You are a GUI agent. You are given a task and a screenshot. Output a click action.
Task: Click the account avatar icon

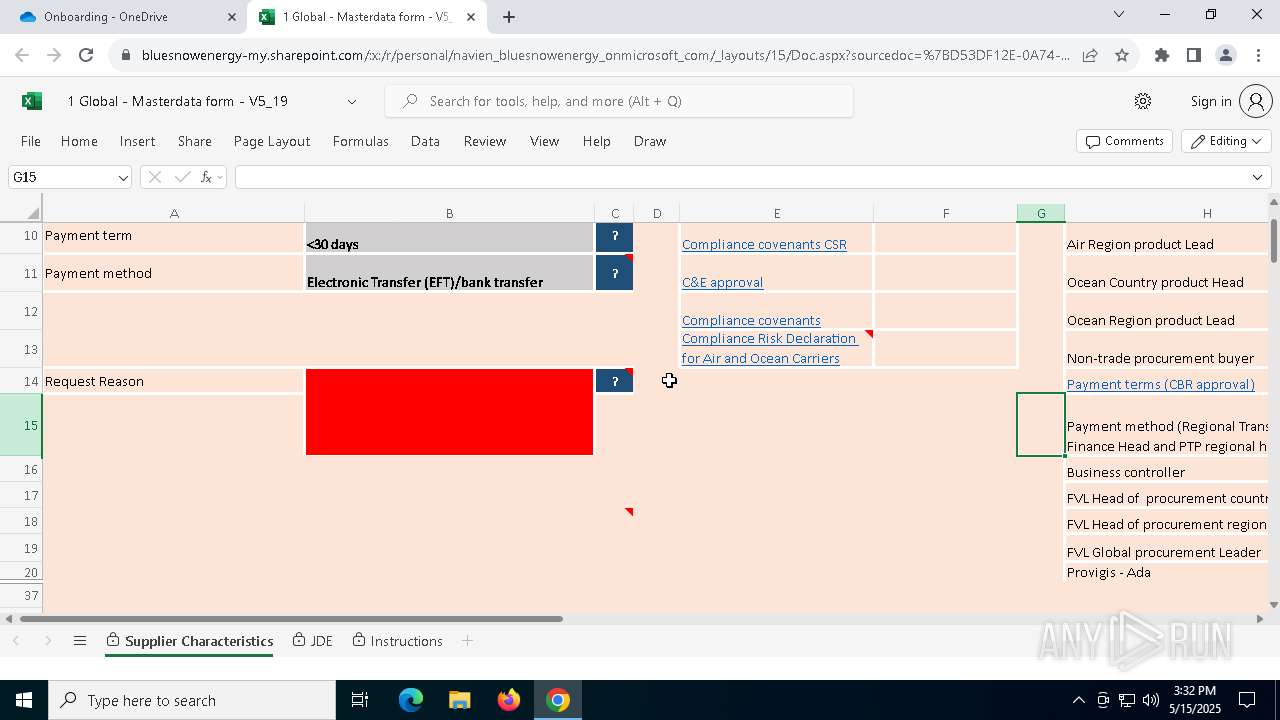pos(1255,101)
